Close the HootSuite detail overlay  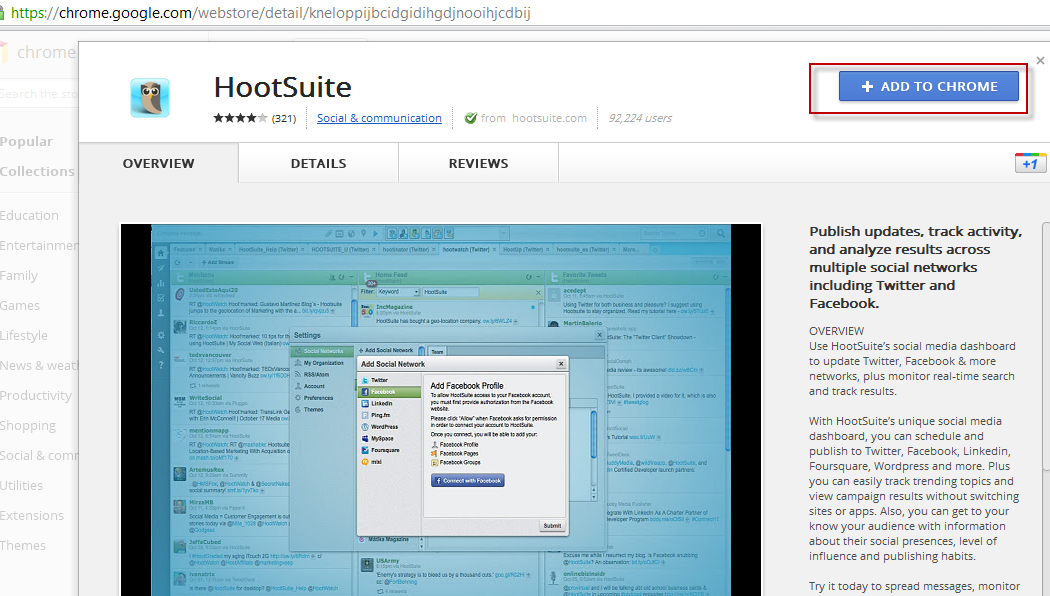click(x=1040, y=60)
